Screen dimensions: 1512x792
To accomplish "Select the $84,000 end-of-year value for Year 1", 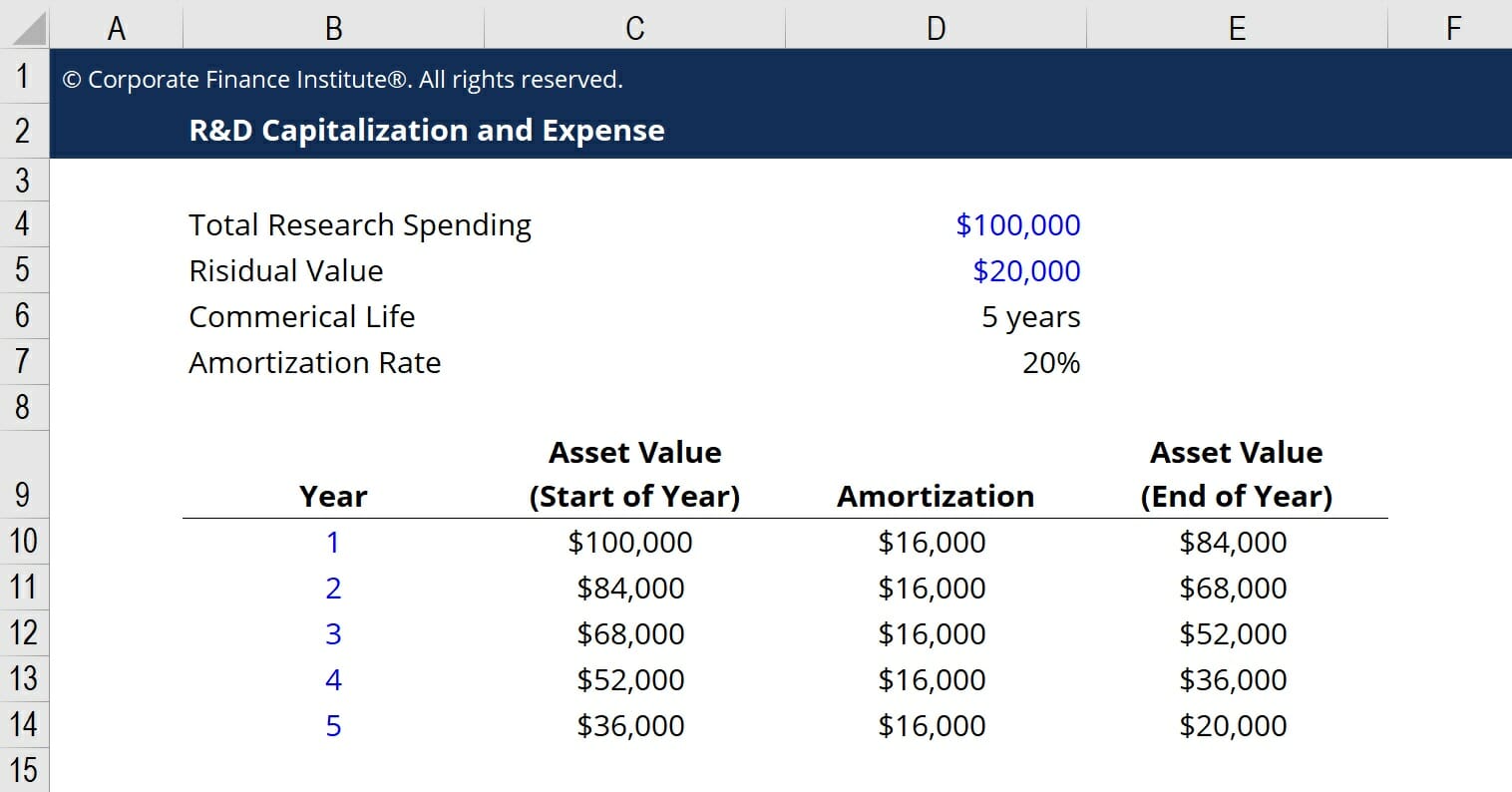I will [x=1234, y=542].
